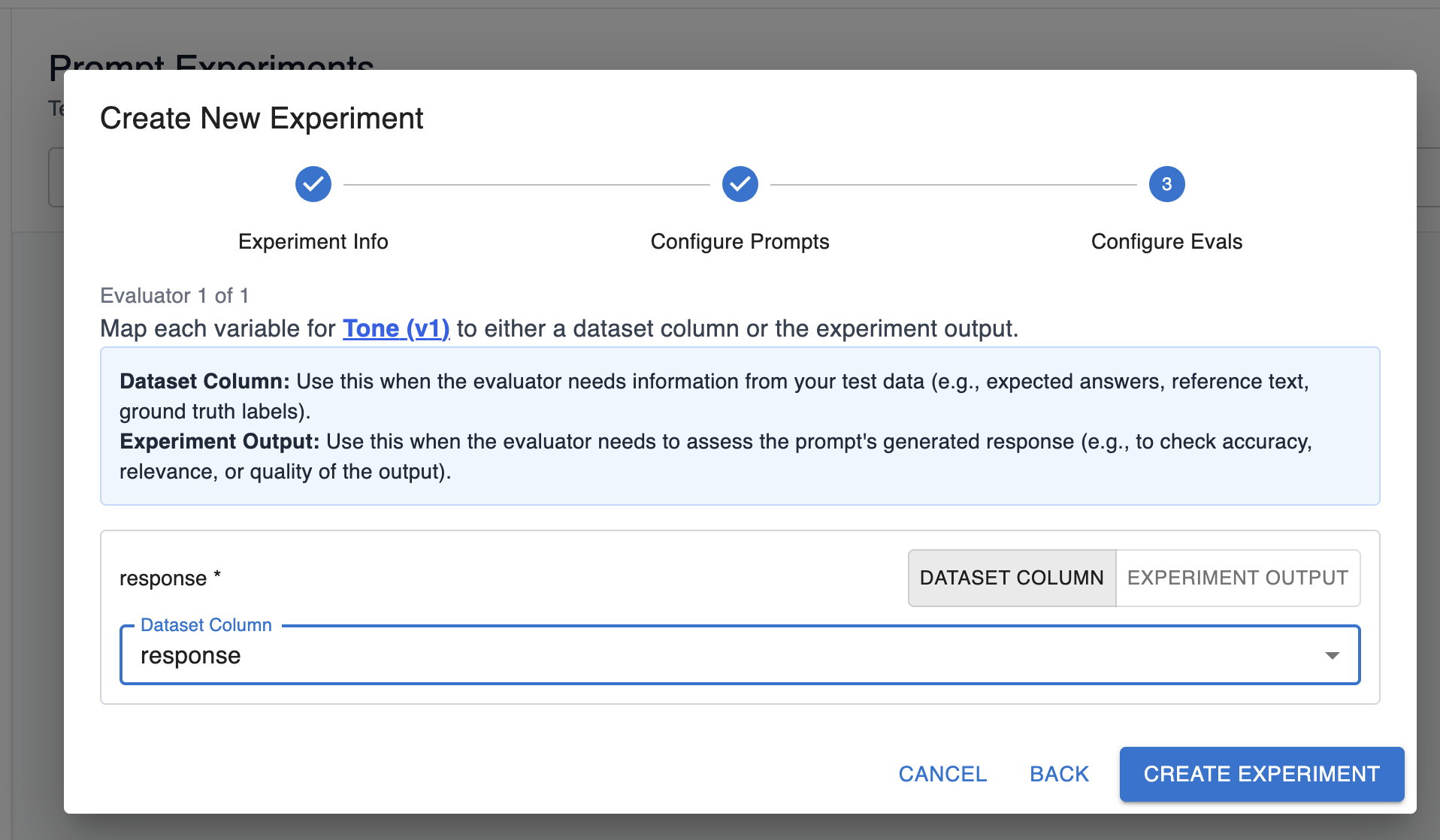
Task: Switch mapping to Dataset Column
Action: pyautogui.click(x=1012, y=578)
